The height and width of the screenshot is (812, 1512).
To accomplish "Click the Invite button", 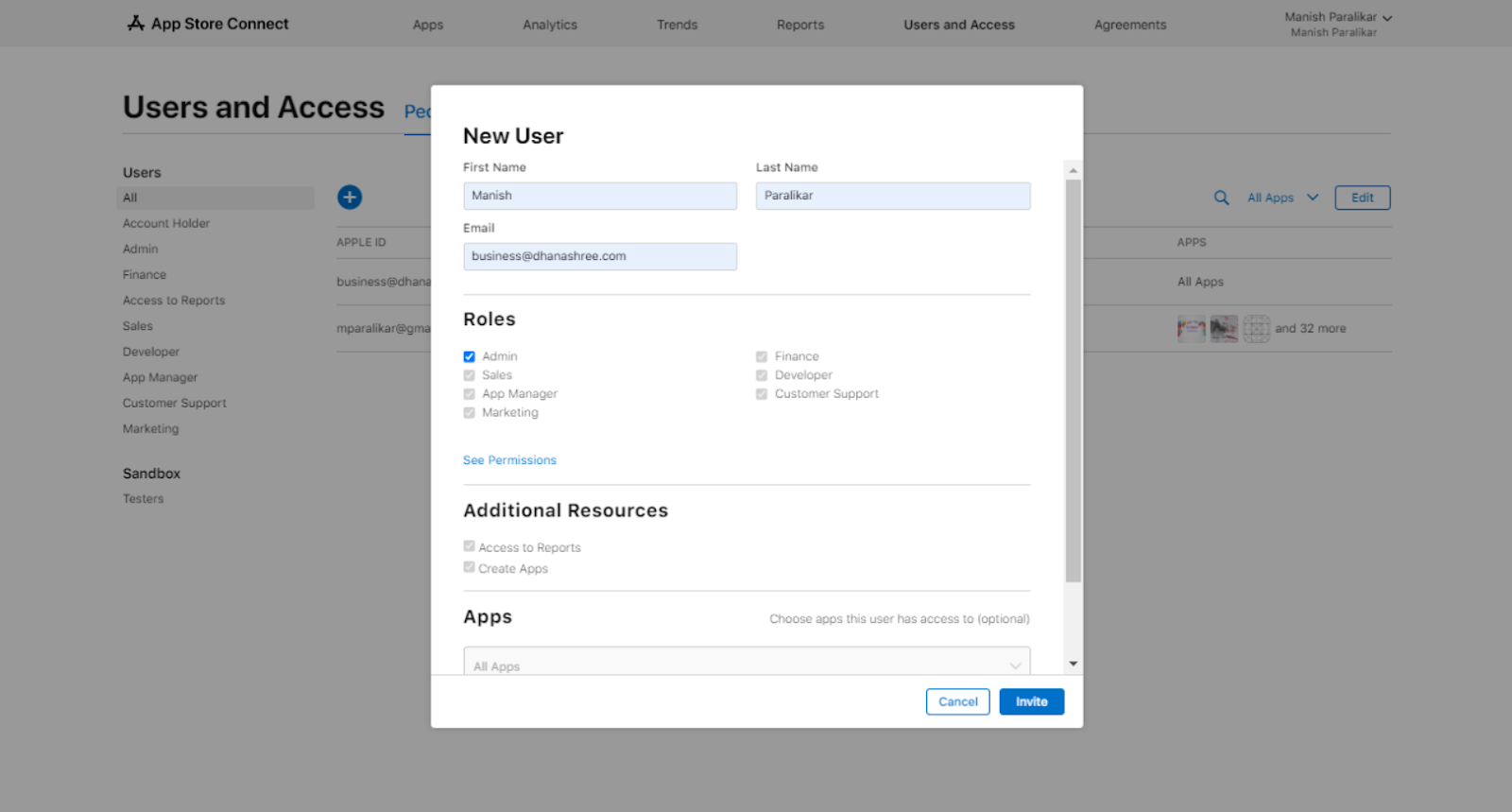I will (1032, 701).
